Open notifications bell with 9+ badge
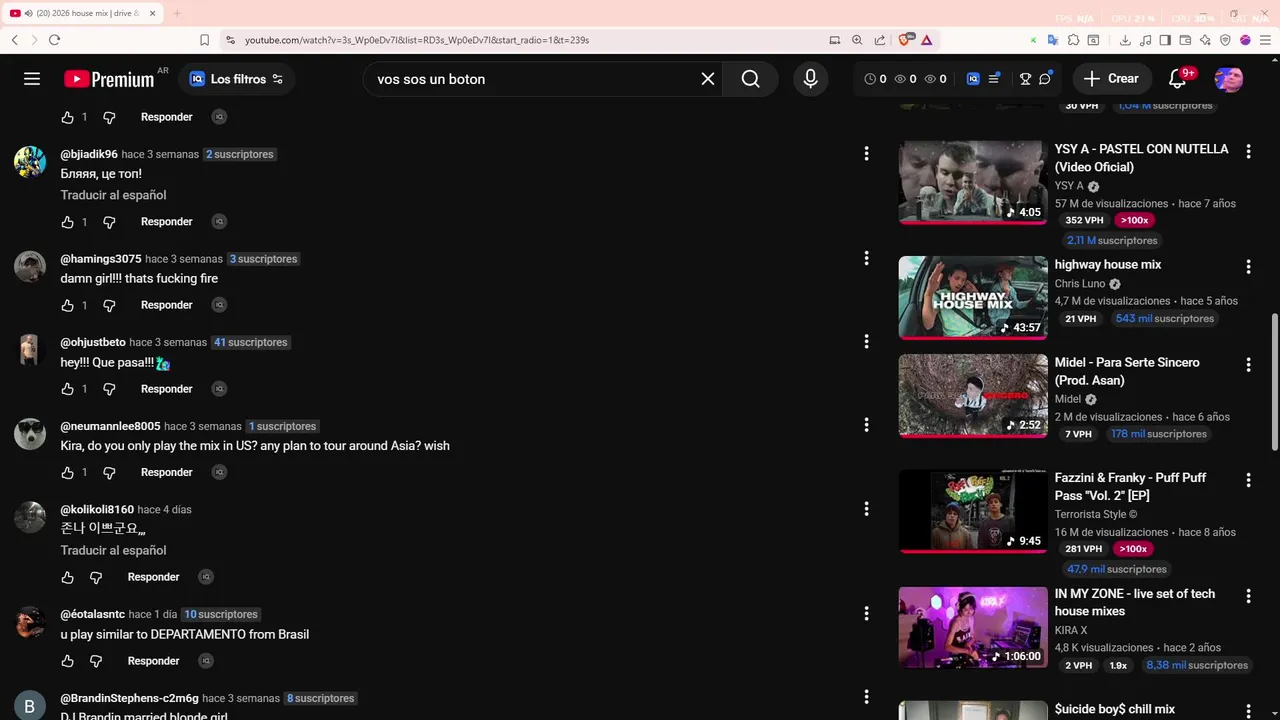Image resolution: width=1280 pixels, height=720 pixels. pos(1178,79)
